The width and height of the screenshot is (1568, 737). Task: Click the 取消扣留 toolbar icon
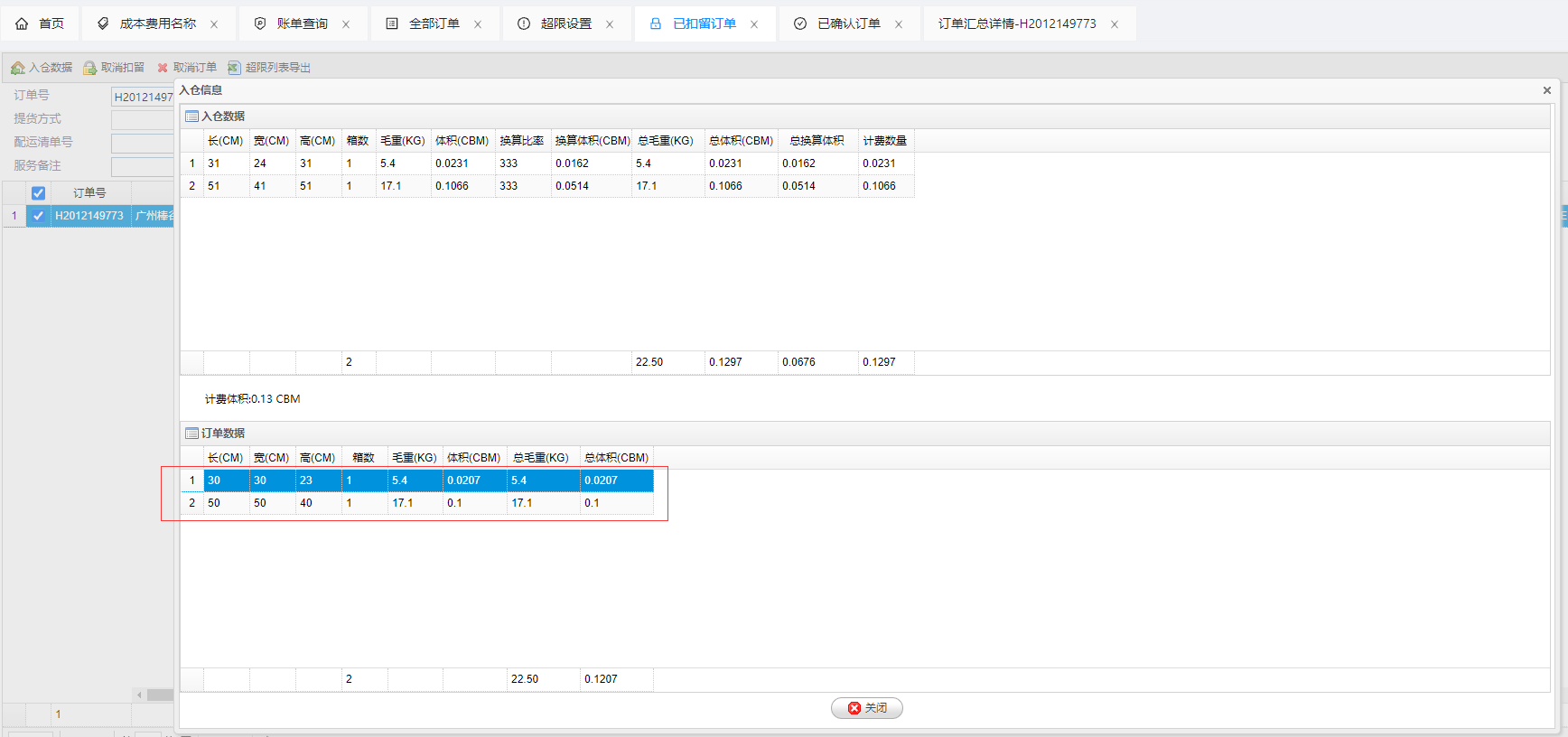click(89, 68)
